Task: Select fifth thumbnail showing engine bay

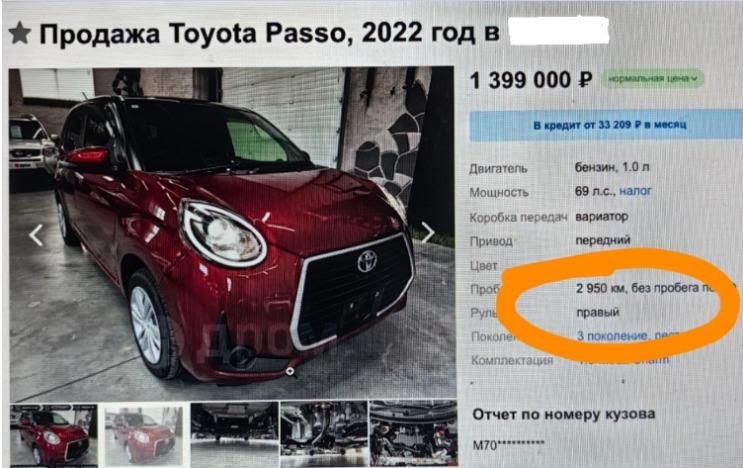Action: click(x=413, y=434)
